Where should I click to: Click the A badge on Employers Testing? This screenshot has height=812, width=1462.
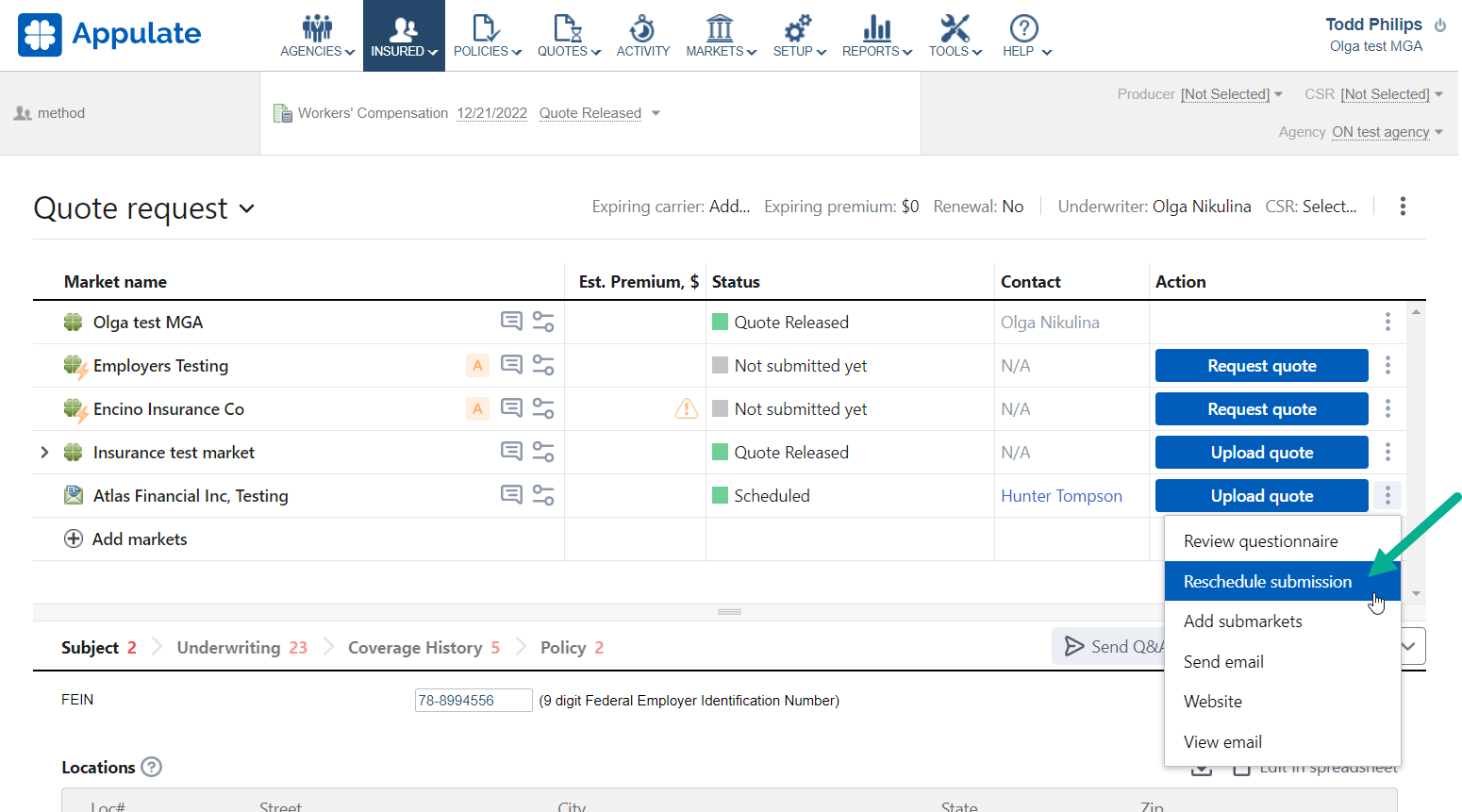(x=478, y=365)
